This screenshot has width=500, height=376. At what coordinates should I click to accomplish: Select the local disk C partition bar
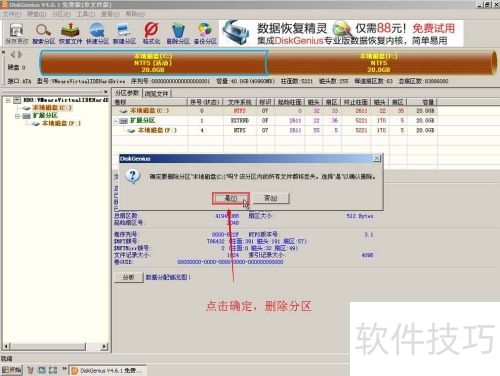pos(153,63)
